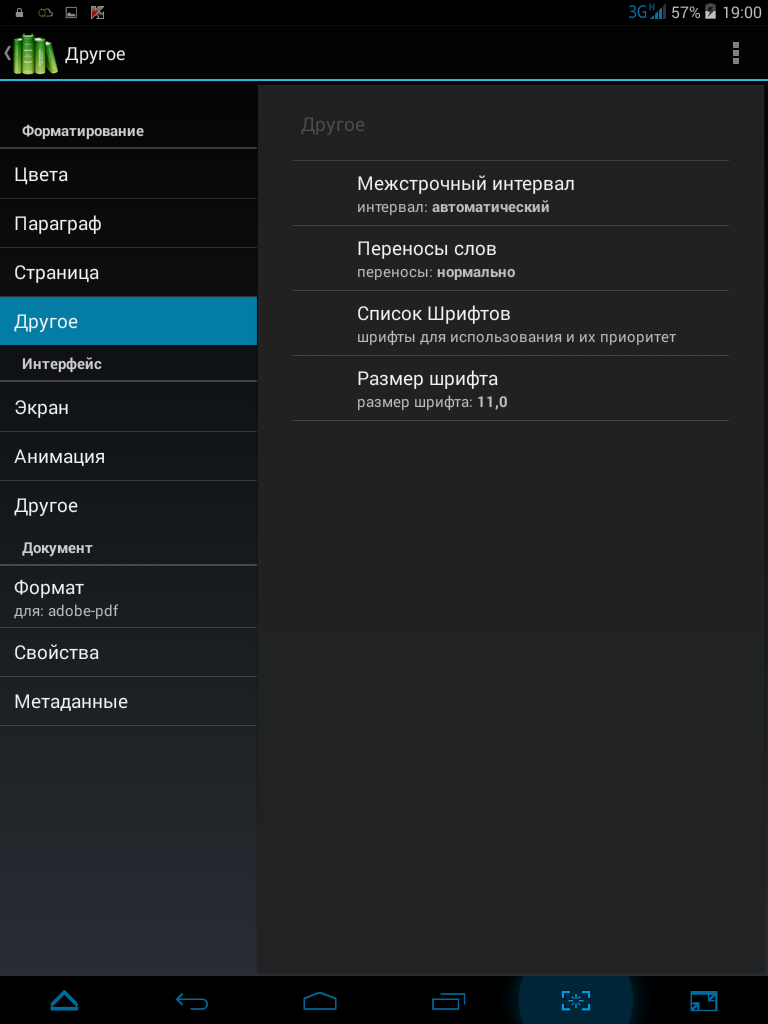Tap the resize-window icon in the navigation bar
Viewport: 768px width, 1024px height.
pos(704,1000)
